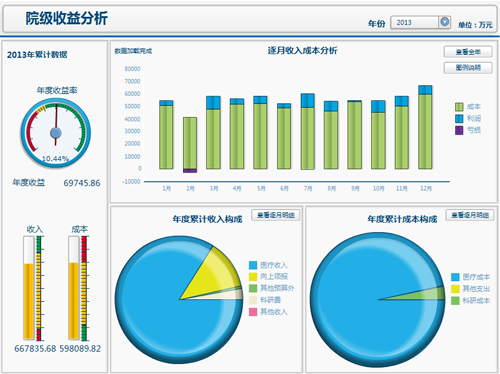The image size is (500, 374).
Task: Select the yellow 向上领报 legend entry
Action: 268,276
